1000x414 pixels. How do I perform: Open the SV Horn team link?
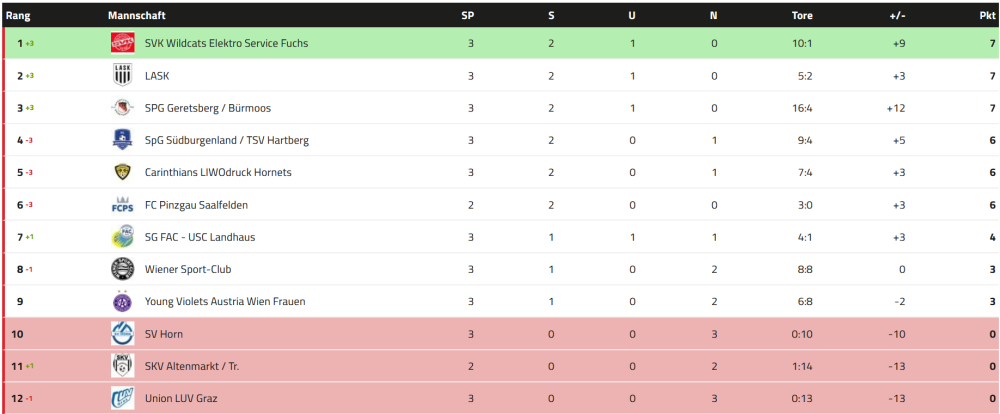[x=164, y=334]
